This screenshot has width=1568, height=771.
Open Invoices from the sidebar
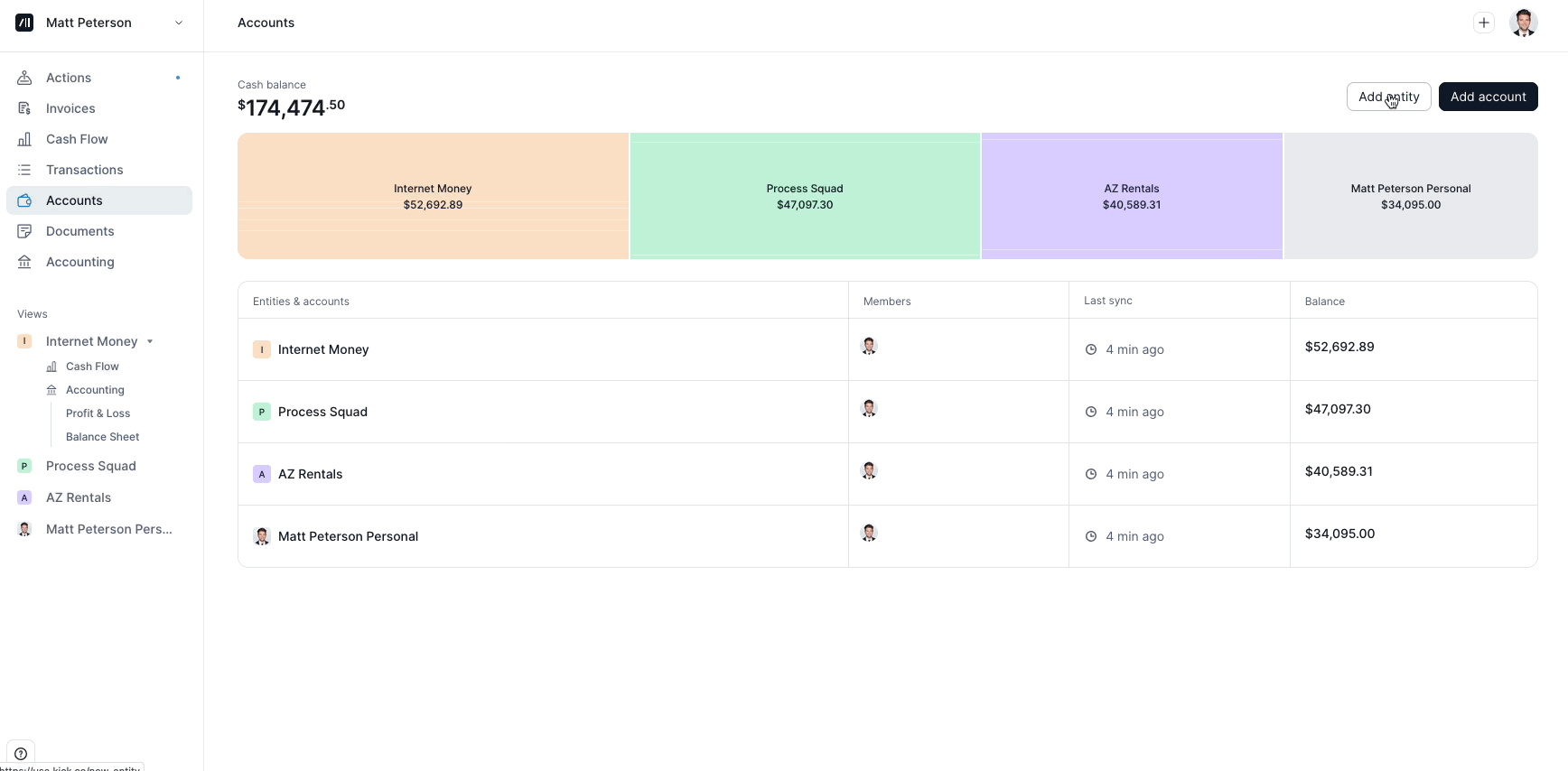pos(70,108)
